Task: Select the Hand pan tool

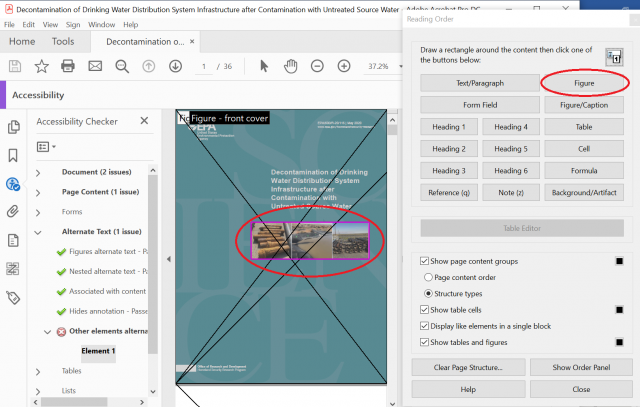Action: 290,66
